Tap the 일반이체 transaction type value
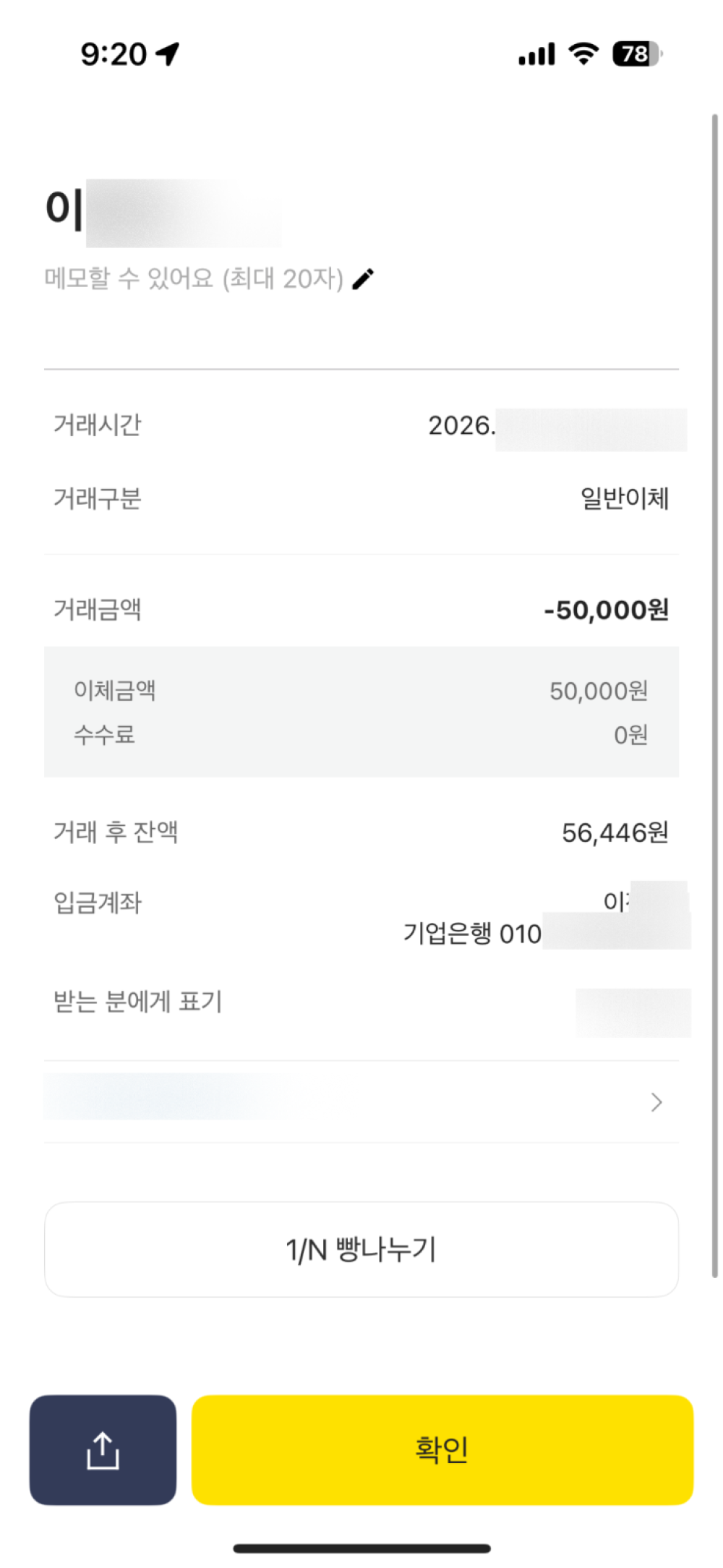The image size is (723, 1568). 625,498
